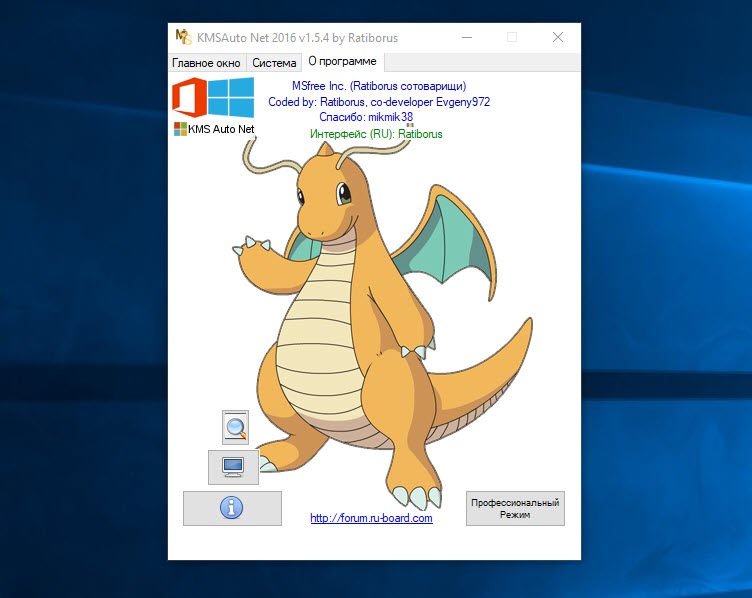The image size is (752, 598).
Task: Click the disabled maximize button
Action: pyautogui.click(x=512, y=37)
